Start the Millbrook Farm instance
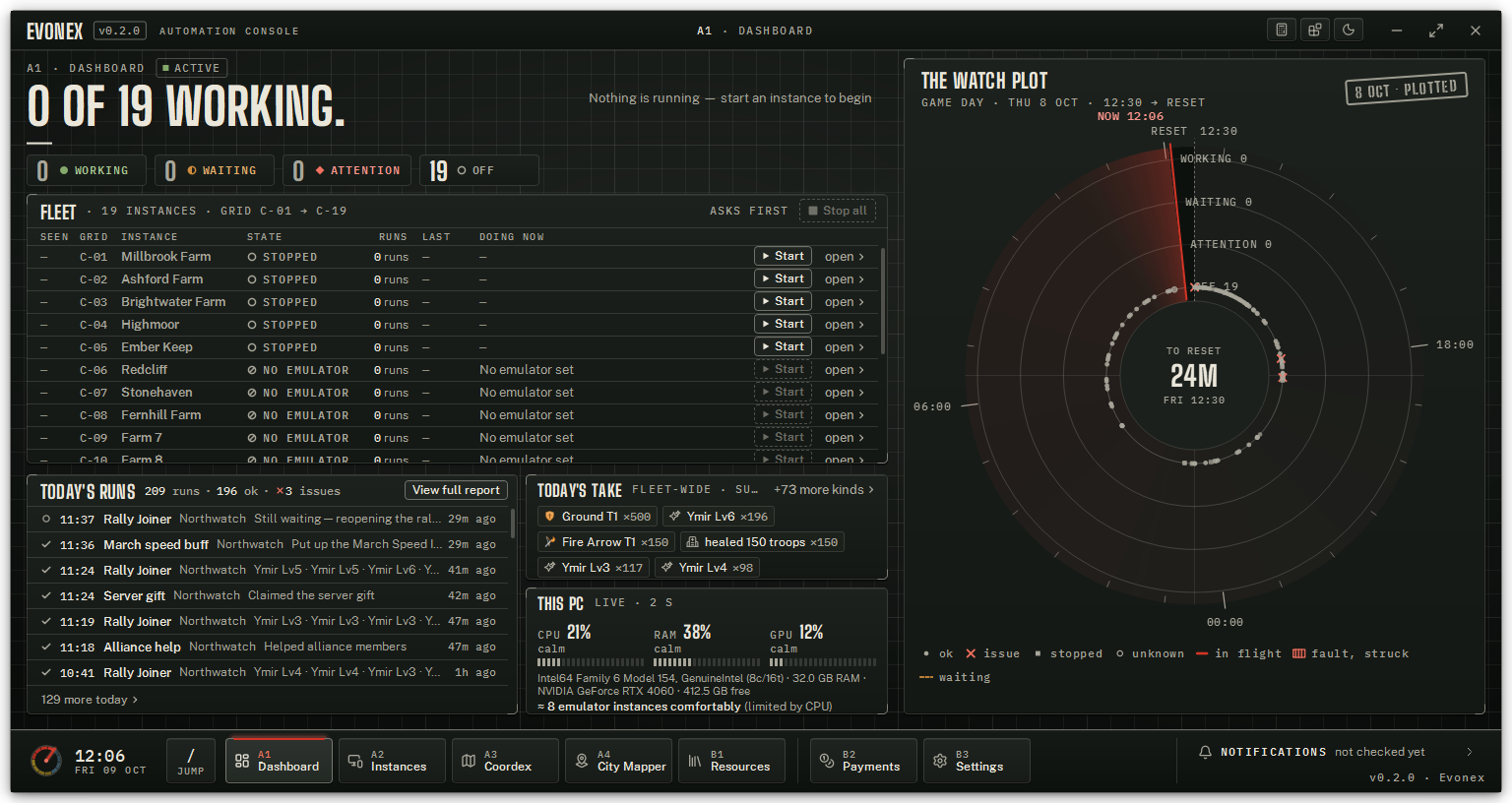The width and height of the screenshot is (1512, 803). pyautogui.click(x=783, y=256)
